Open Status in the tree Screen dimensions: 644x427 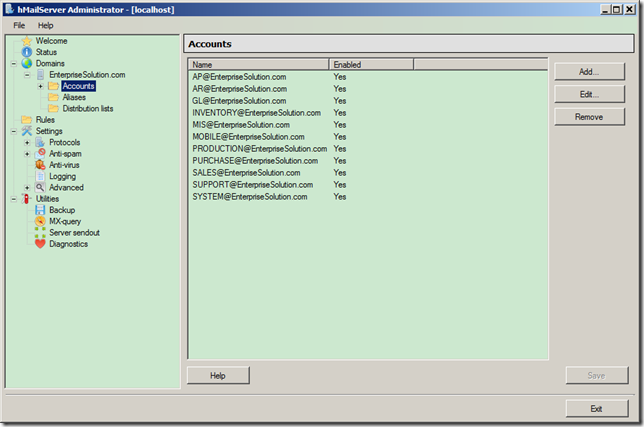pos(46,52)
